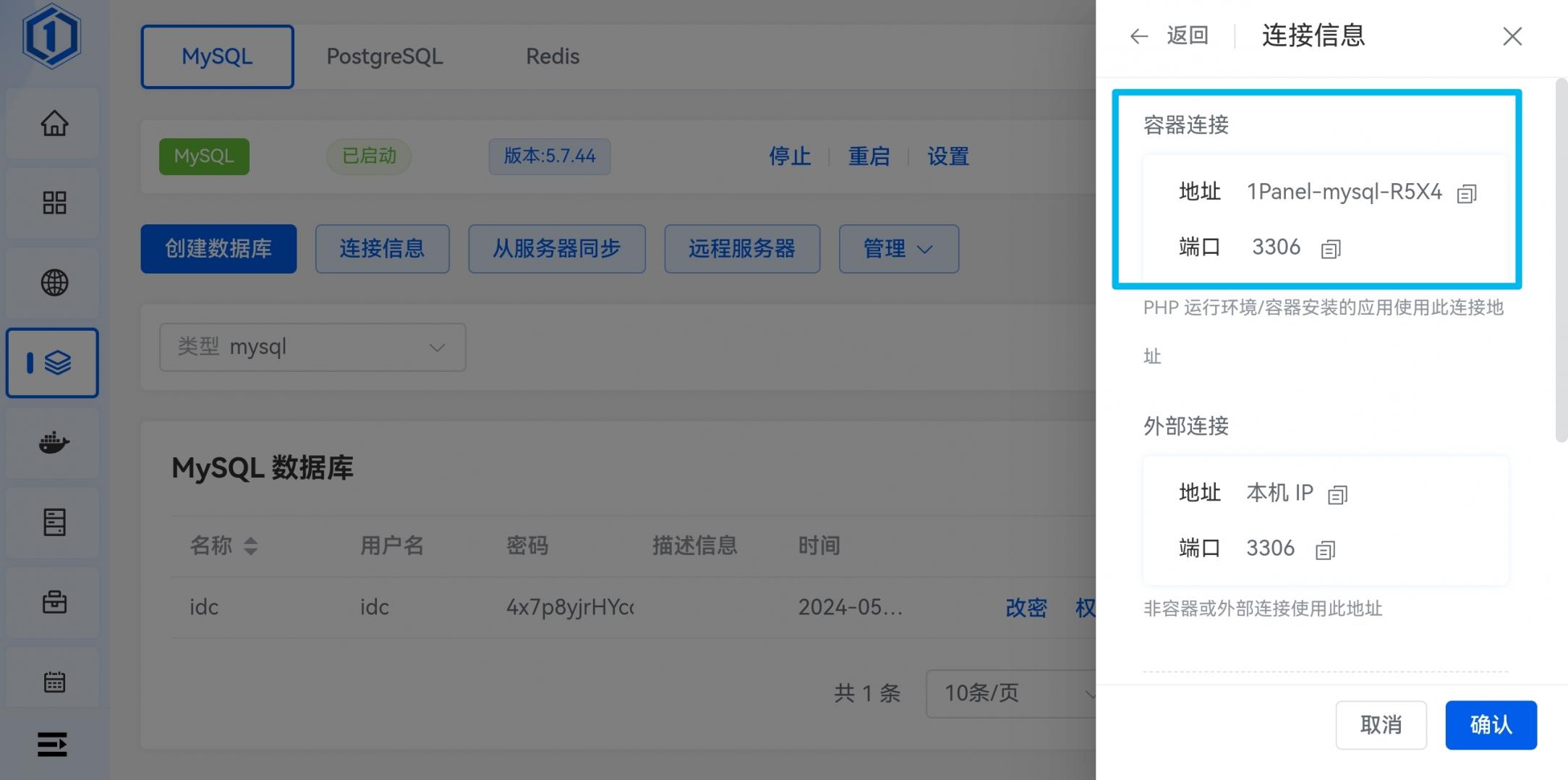Expand sidebar using the menu toggle icon
This screenshot has height=780, width=1568.
[52, 744]
